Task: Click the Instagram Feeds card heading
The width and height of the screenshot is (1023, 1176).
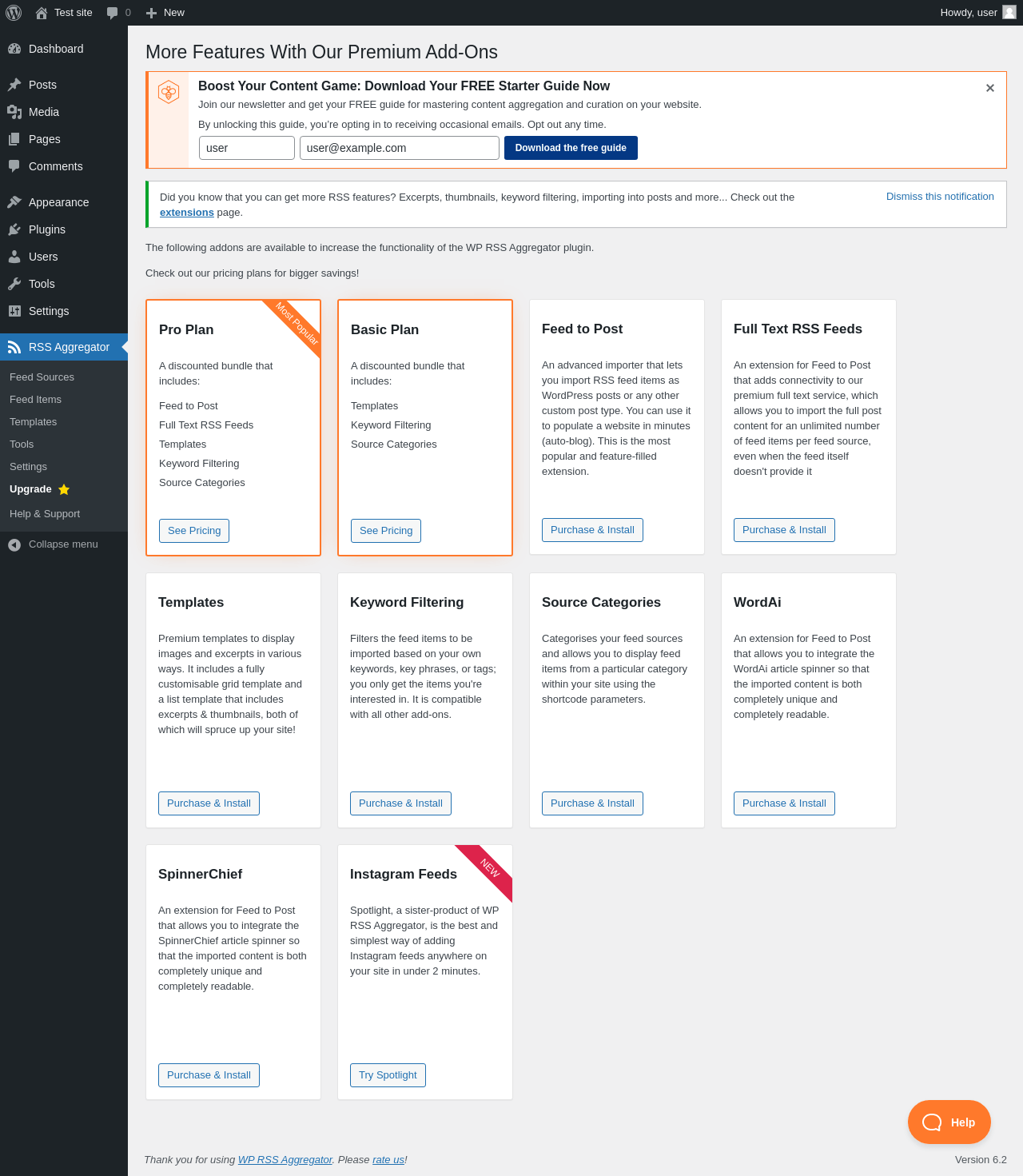Action: click(404, 874)
